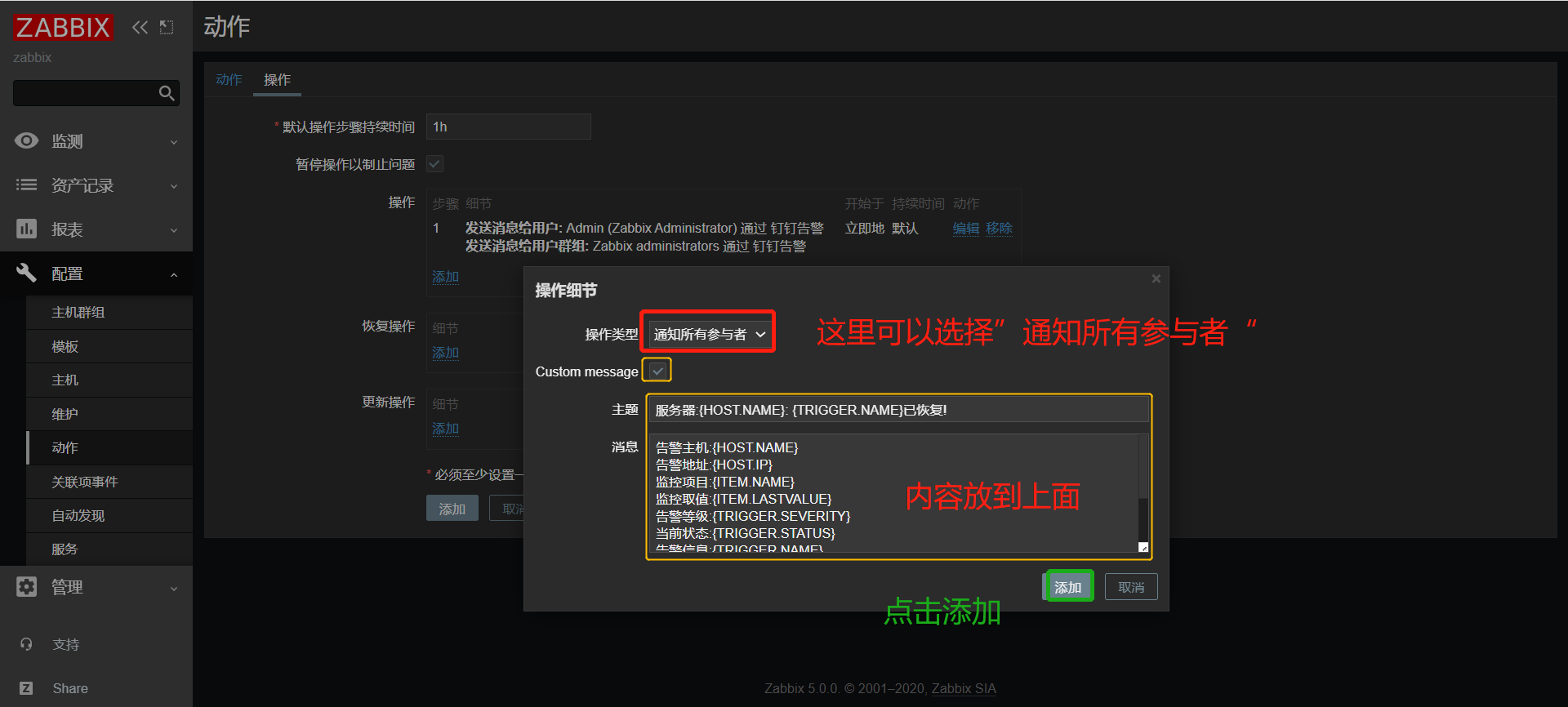Click 取消 button in 操作细节 dialog
Image resolution: width=1568 pixels, height=707 pixels.
tap(1131, 587)
